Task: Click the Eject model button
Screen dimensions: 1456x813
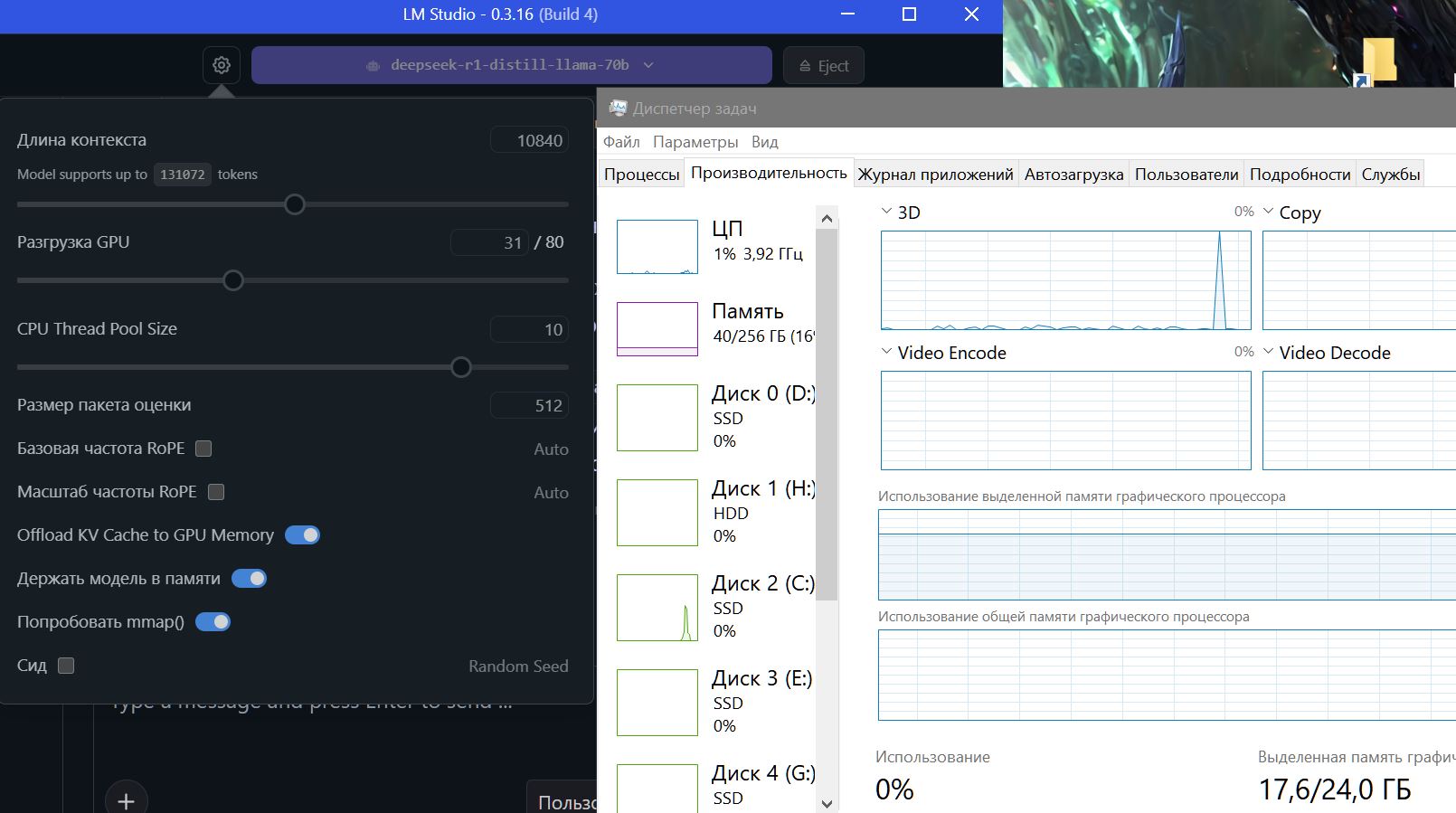Action: 823,65
